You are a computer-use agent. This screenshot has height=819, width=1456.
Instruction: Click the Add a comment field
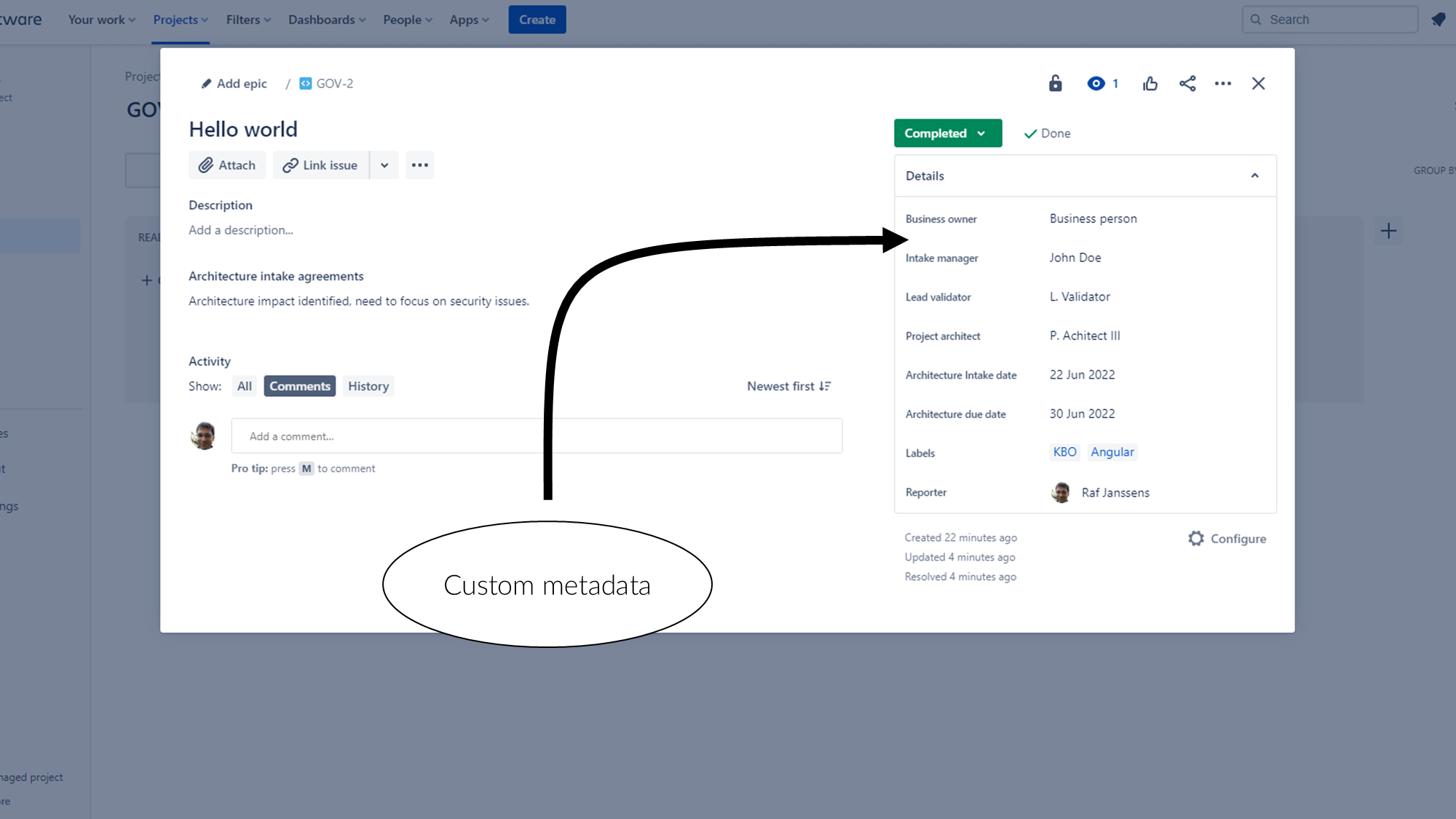click(x=537, y=436)
